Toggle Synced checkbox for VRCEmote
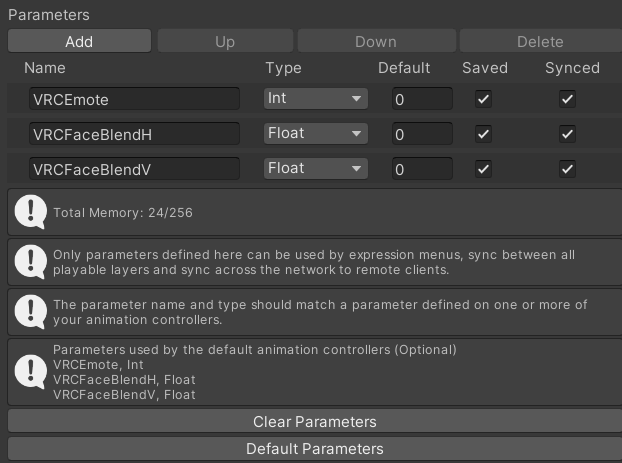This screenshot has height=463, width=622. 567,99
